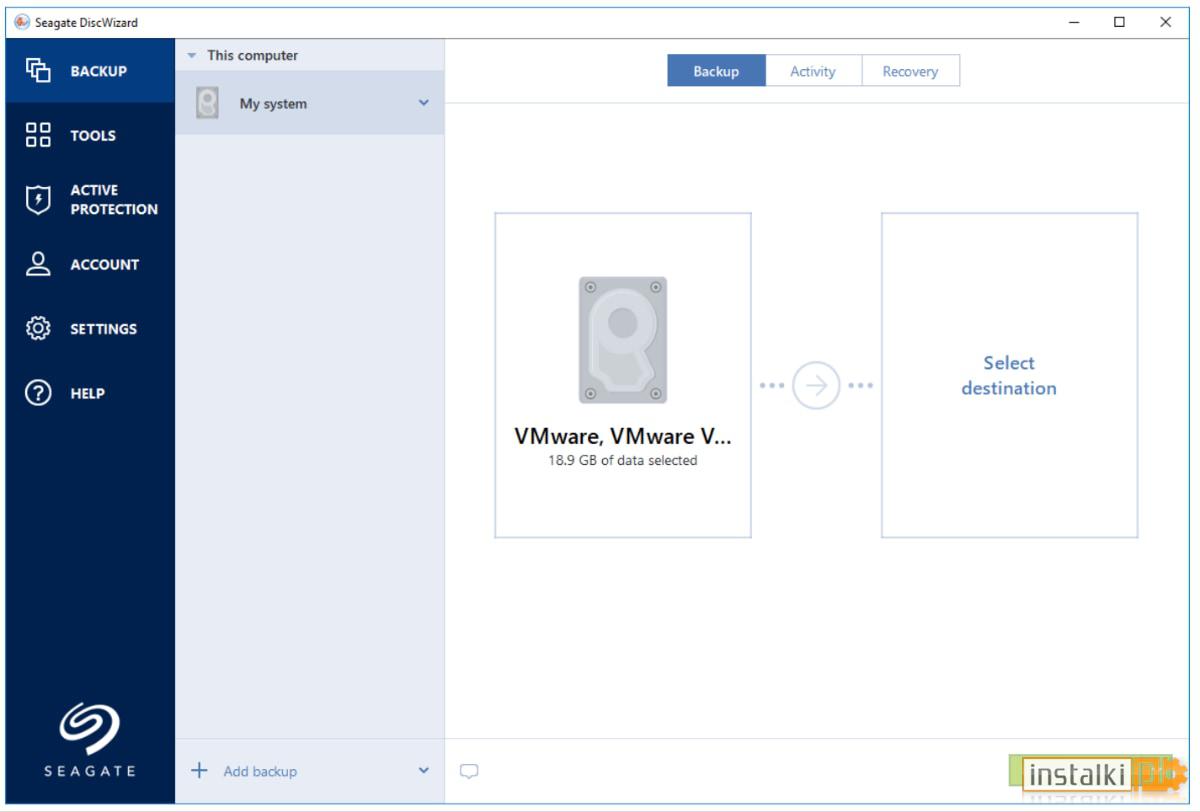
Task: Open the Tools grid icon
Action: (38, 135)
